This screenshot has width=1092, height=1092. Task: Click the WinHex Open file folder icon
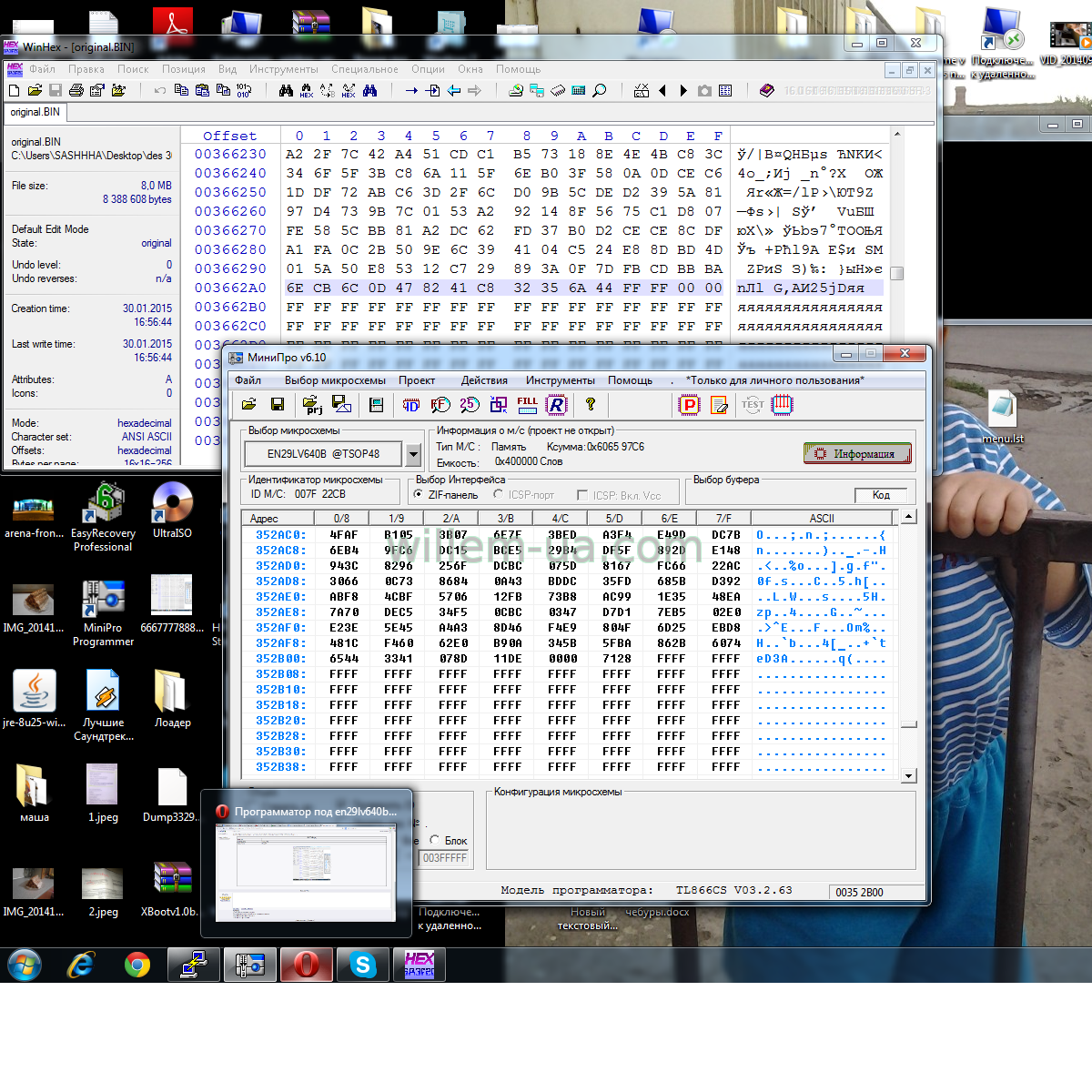35,90
